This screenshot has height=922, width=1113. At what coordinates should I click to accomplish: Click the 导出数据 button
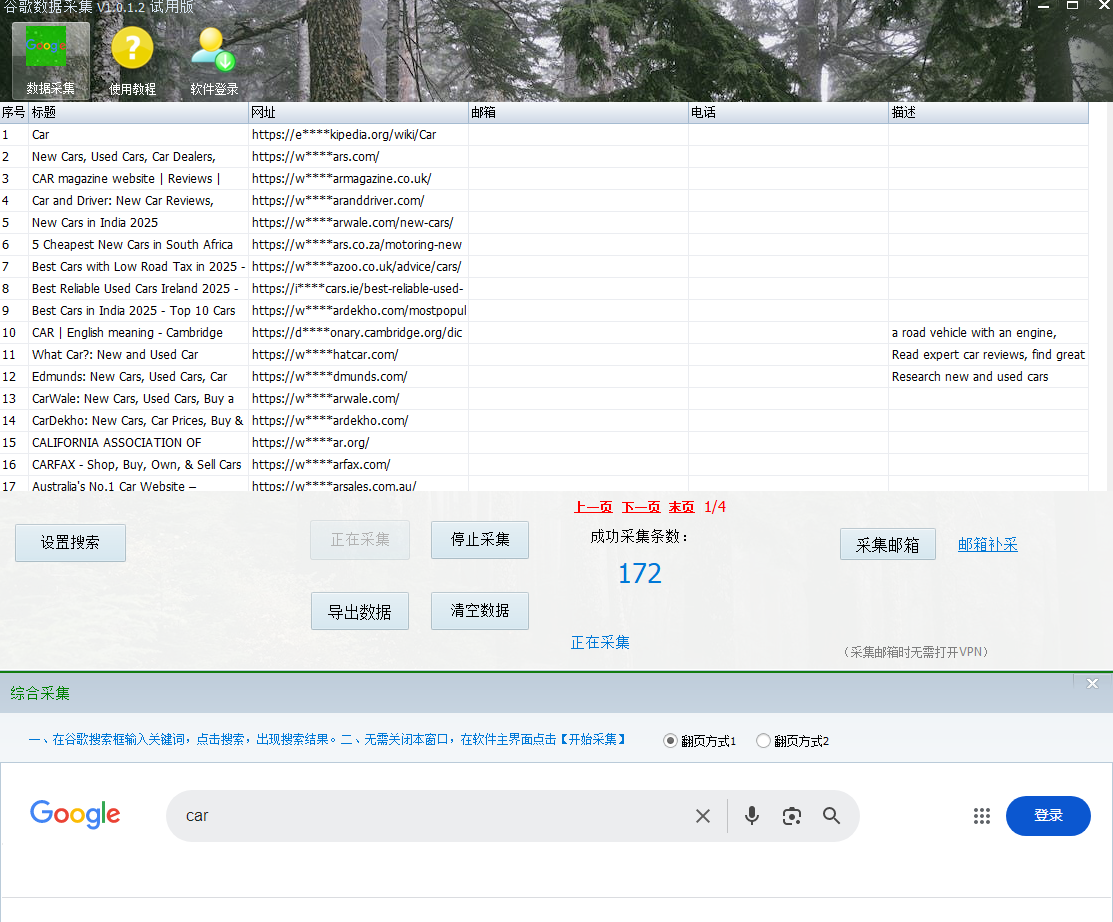(x=360, y=611)
